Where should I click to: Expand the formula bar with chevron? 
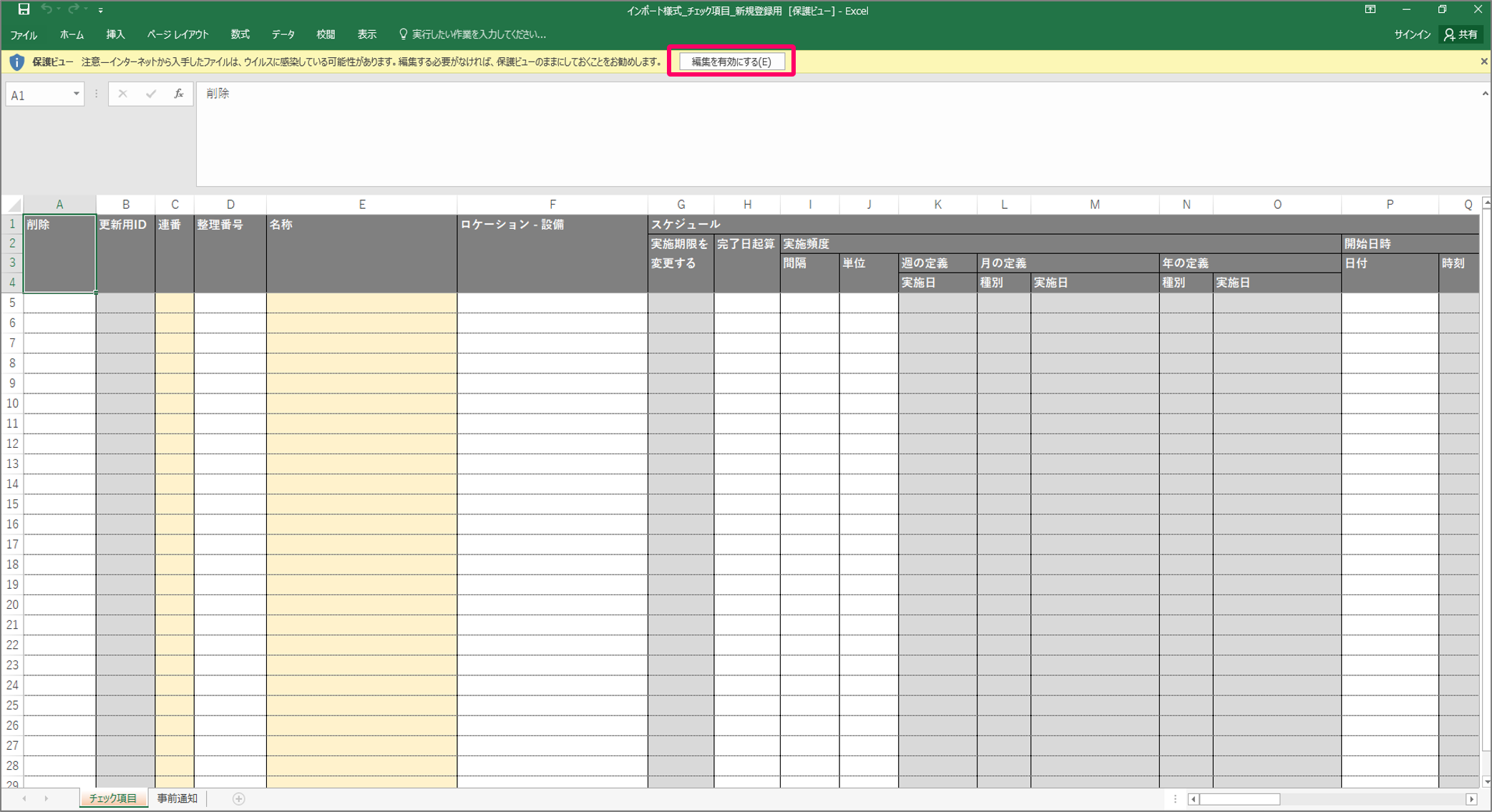tap(1484, 94)
